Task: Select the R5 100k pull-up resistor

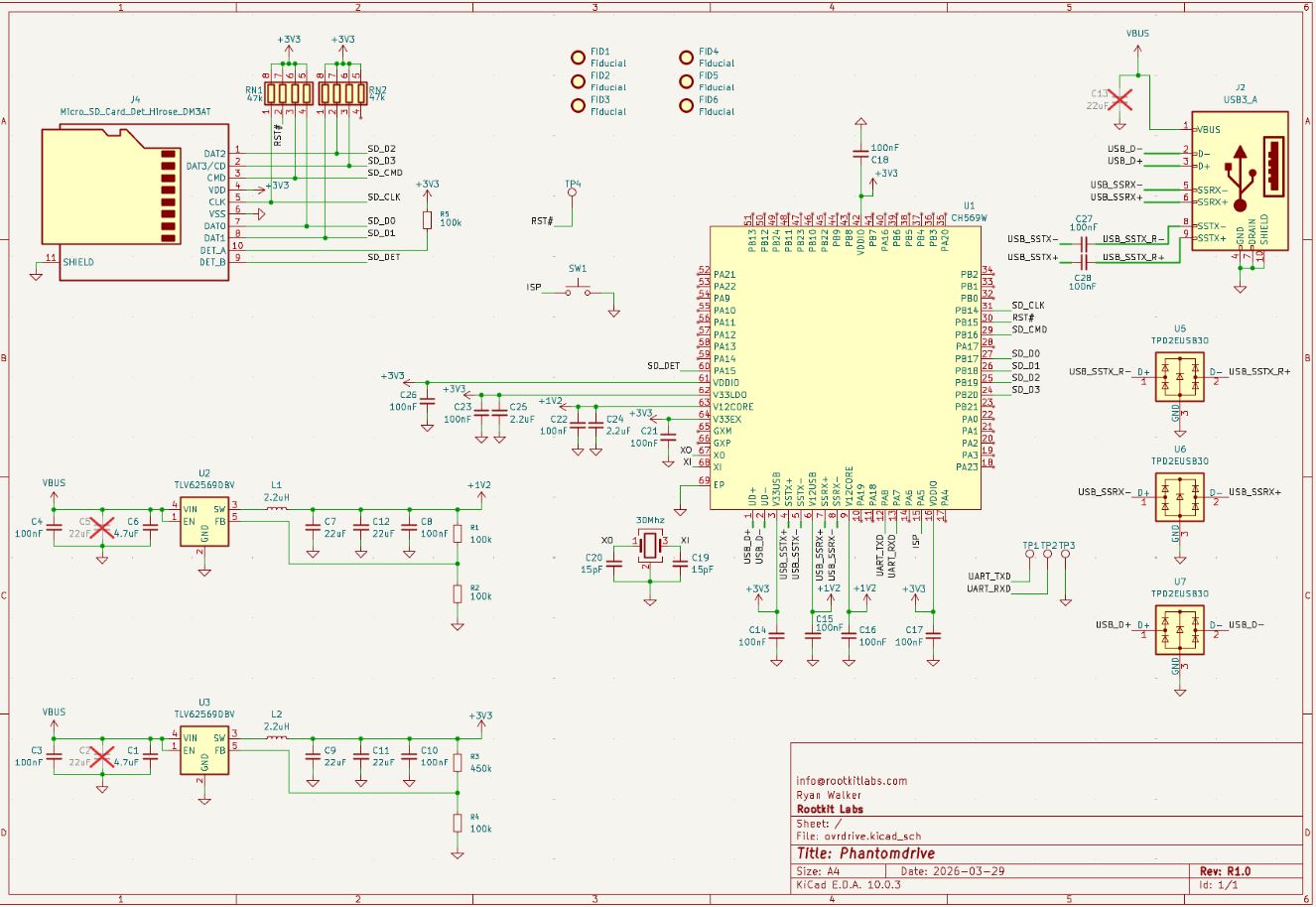Action: (428, 219)
